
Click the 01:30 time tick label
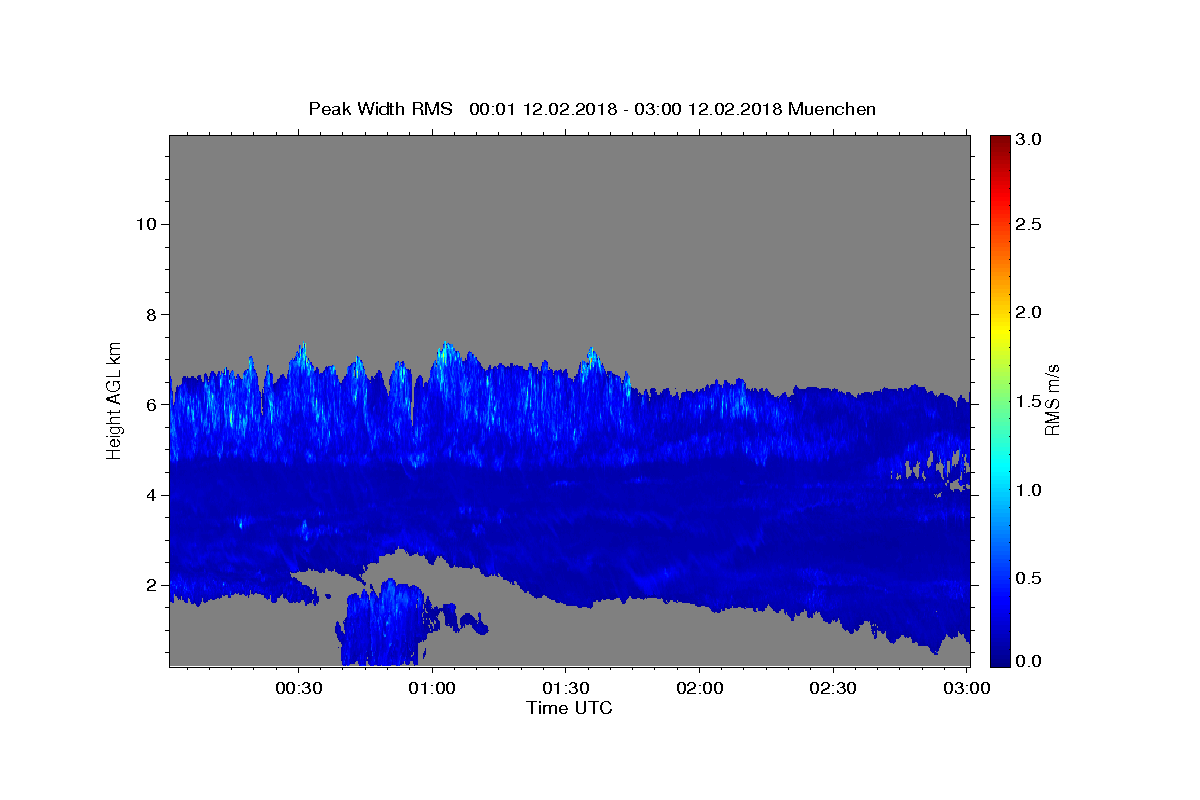565,689
